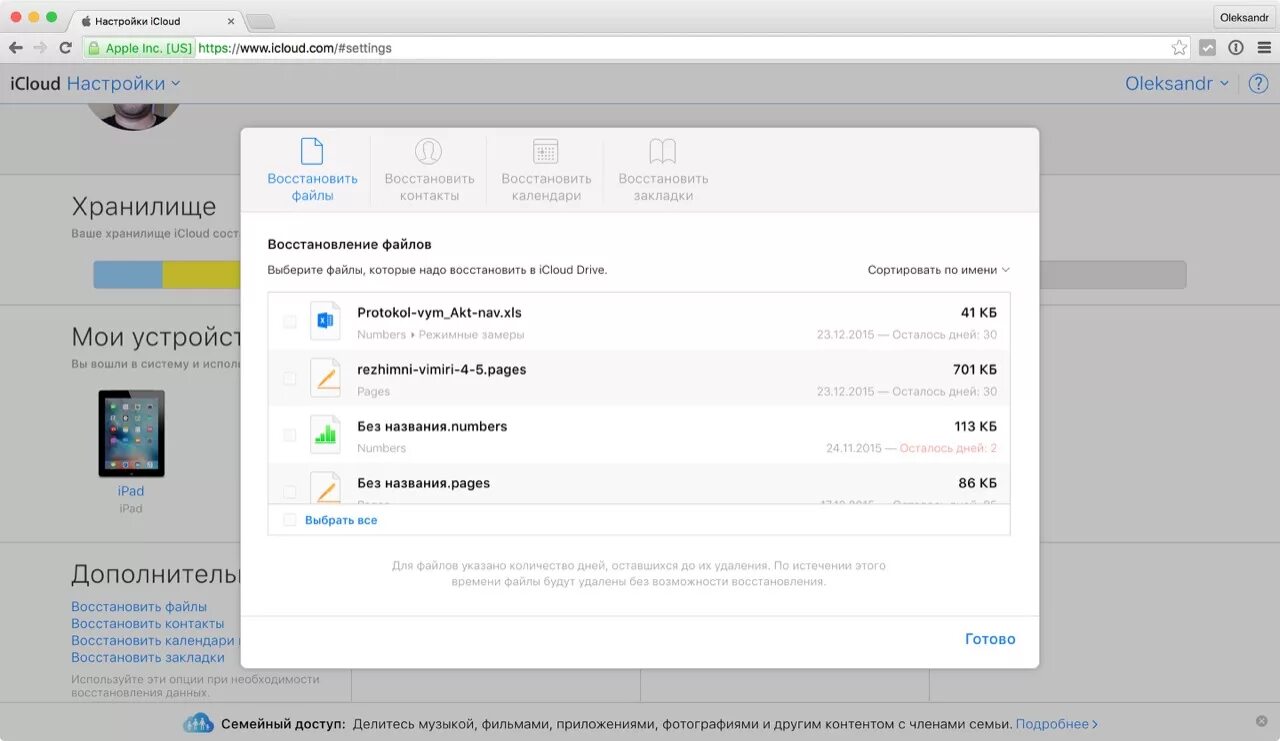
Task: Tick checkbox for Без названия.pages
Action: click(x=289, y=492)
